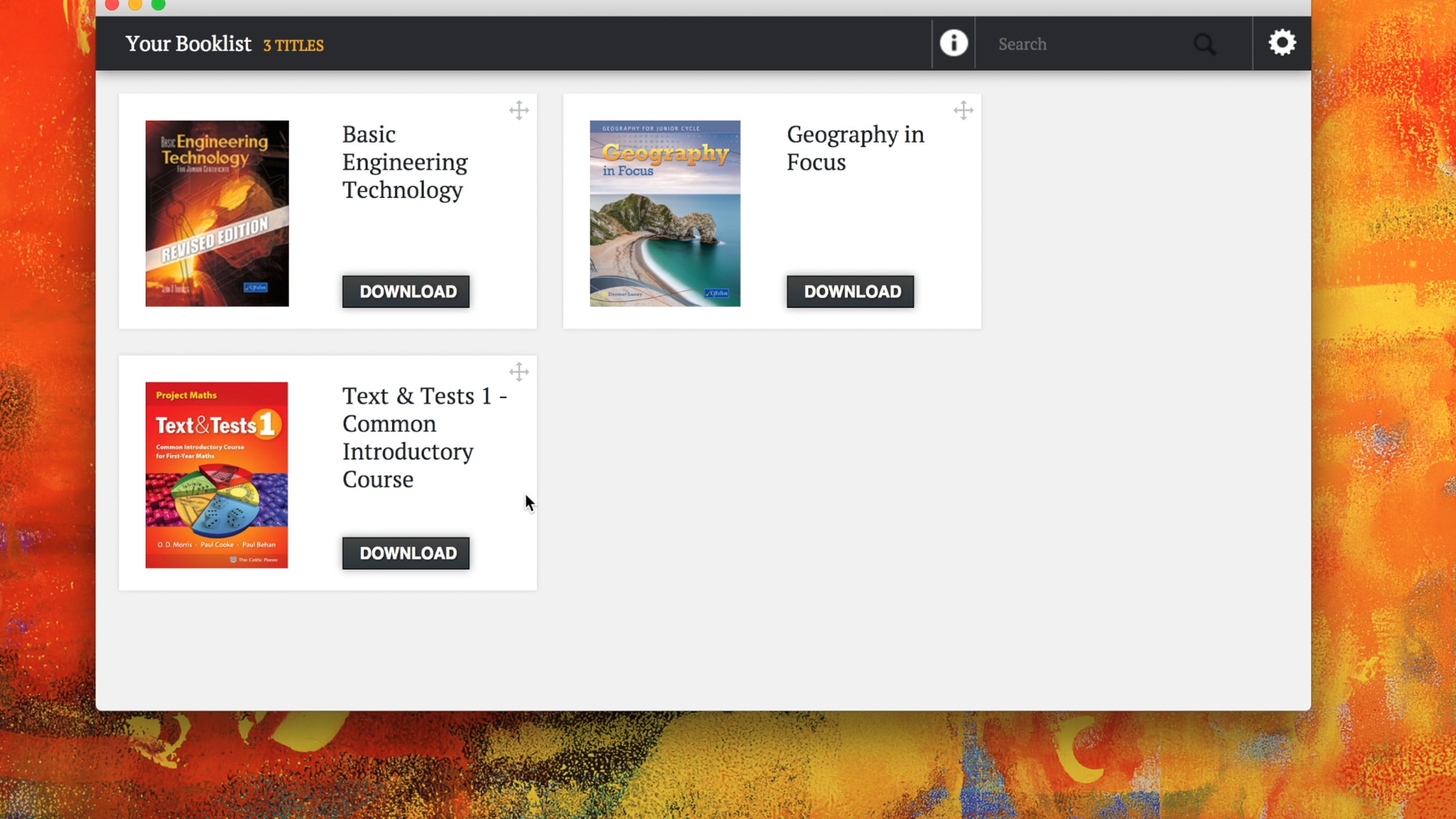Open Text & Tests 1 book cover

(x=217, y=475)
